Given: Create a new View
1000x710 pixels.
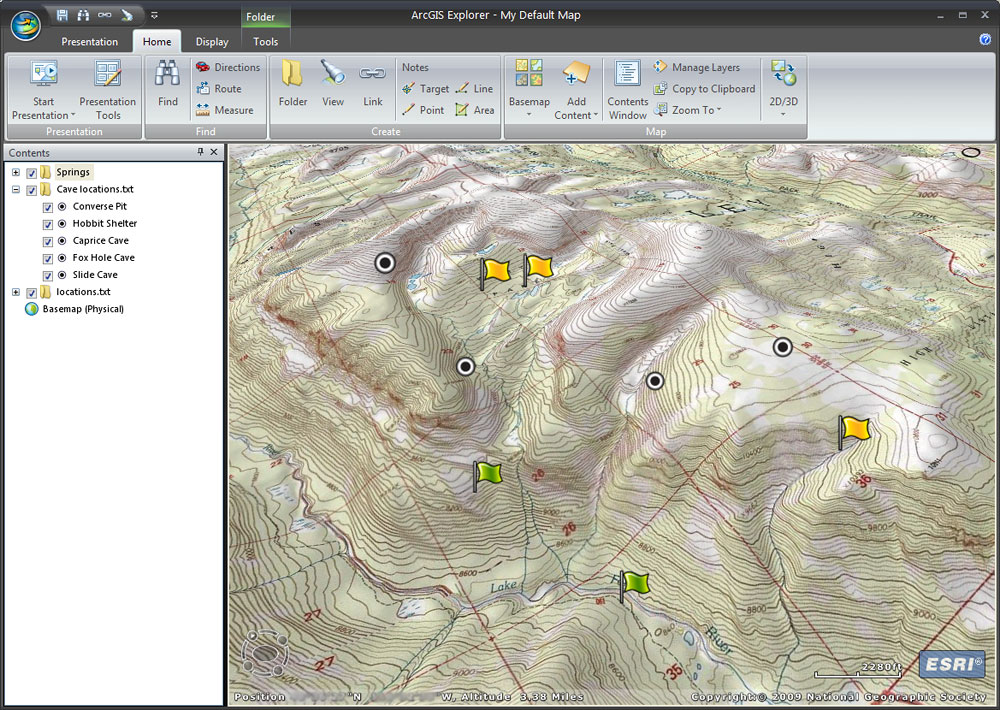Looking at the screenshot, I should click(333, 84).
